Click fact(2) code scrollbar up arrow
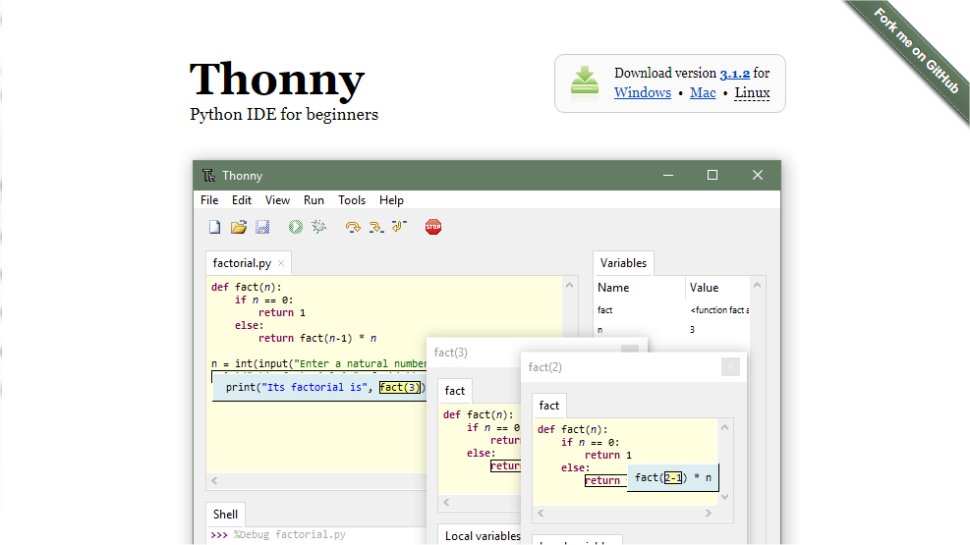 click(725, 427)
